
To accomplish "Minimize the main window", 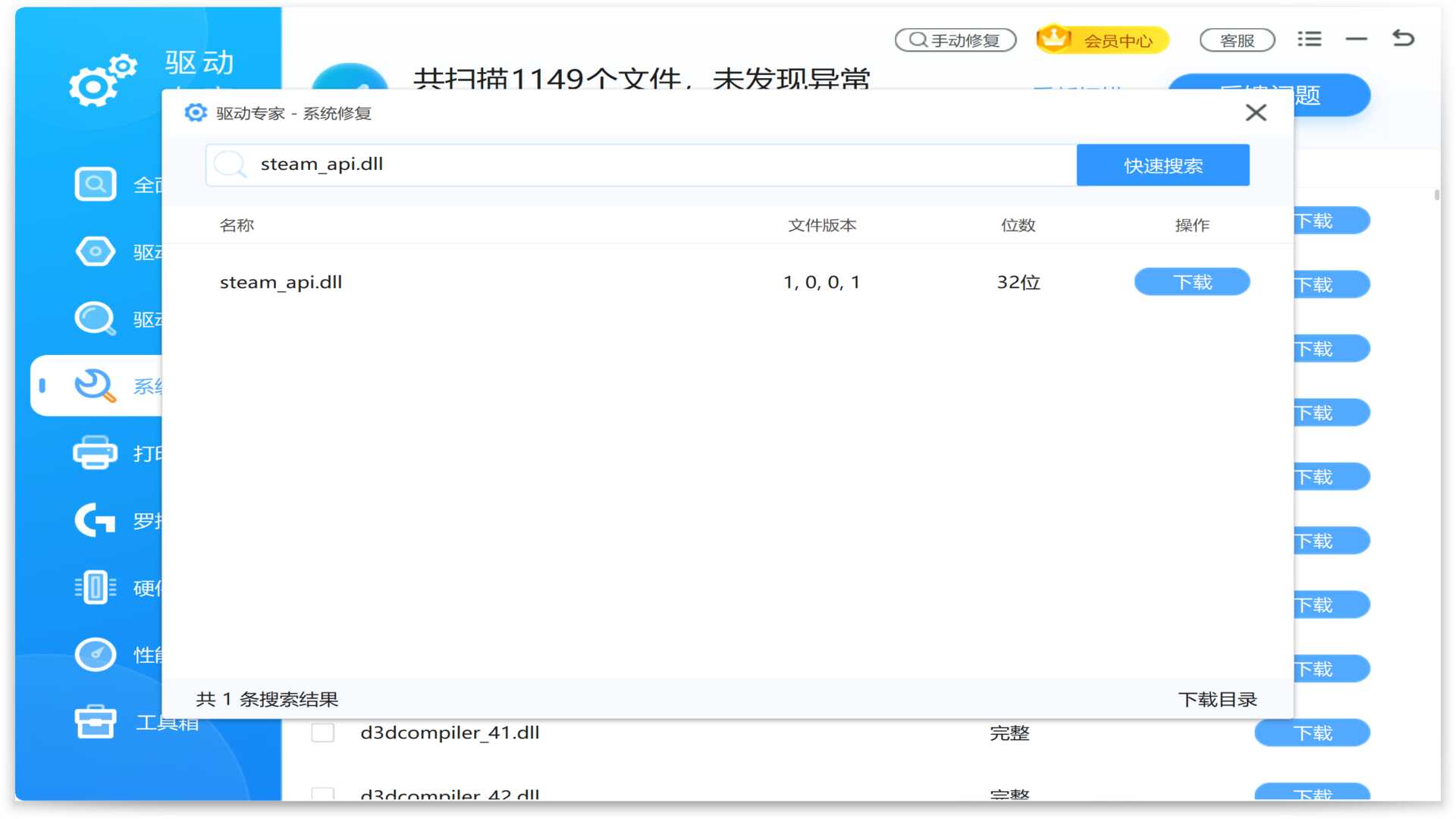I will [1356, 39].
